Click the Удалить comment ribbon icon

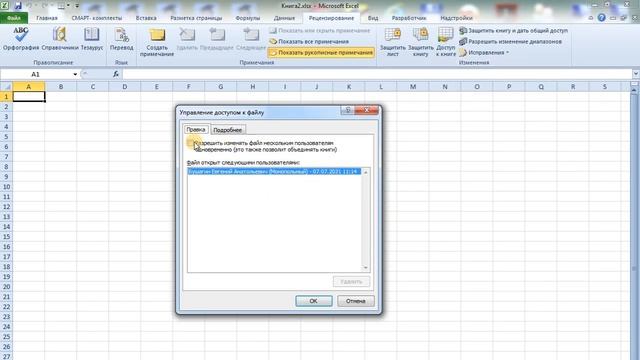point(187,39)
